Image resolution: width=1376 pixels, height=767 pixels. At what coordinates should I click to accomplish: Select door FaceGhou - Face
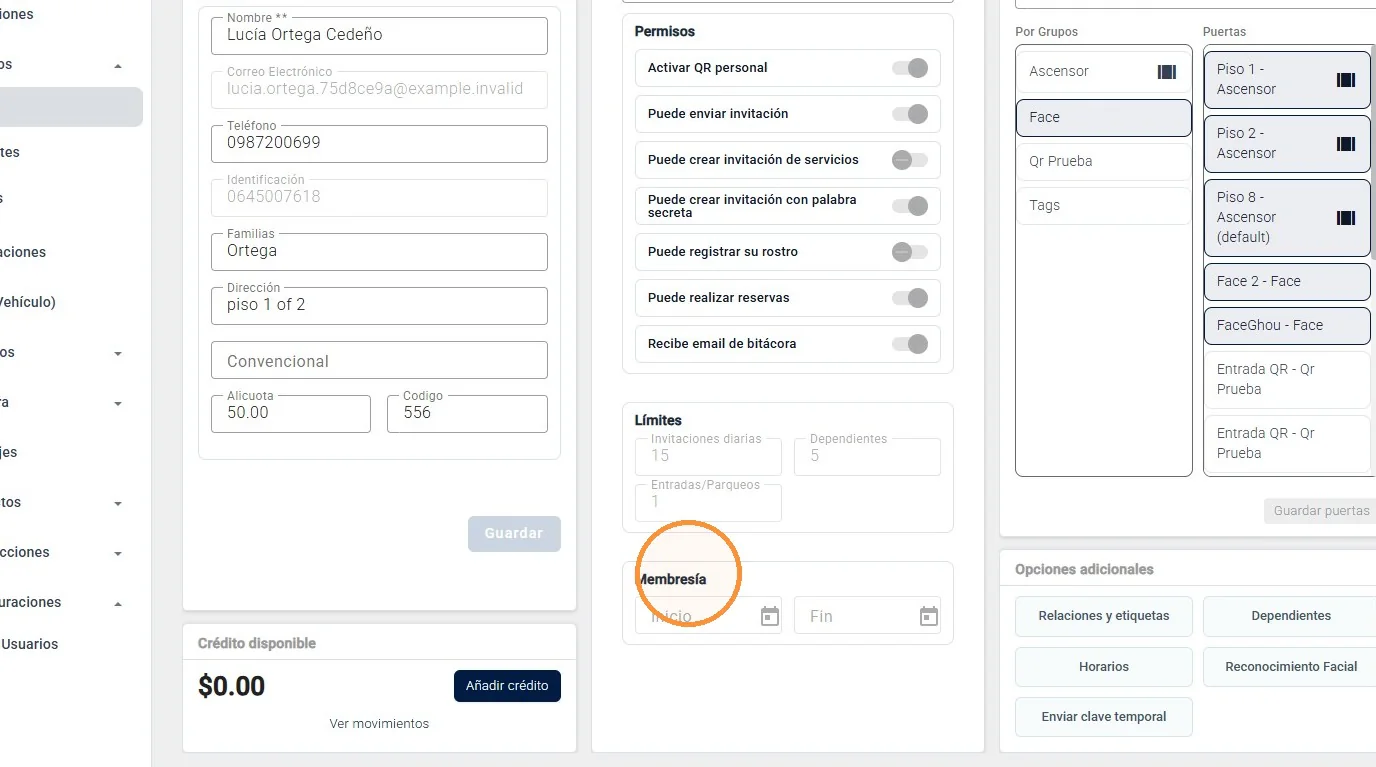1287,326
